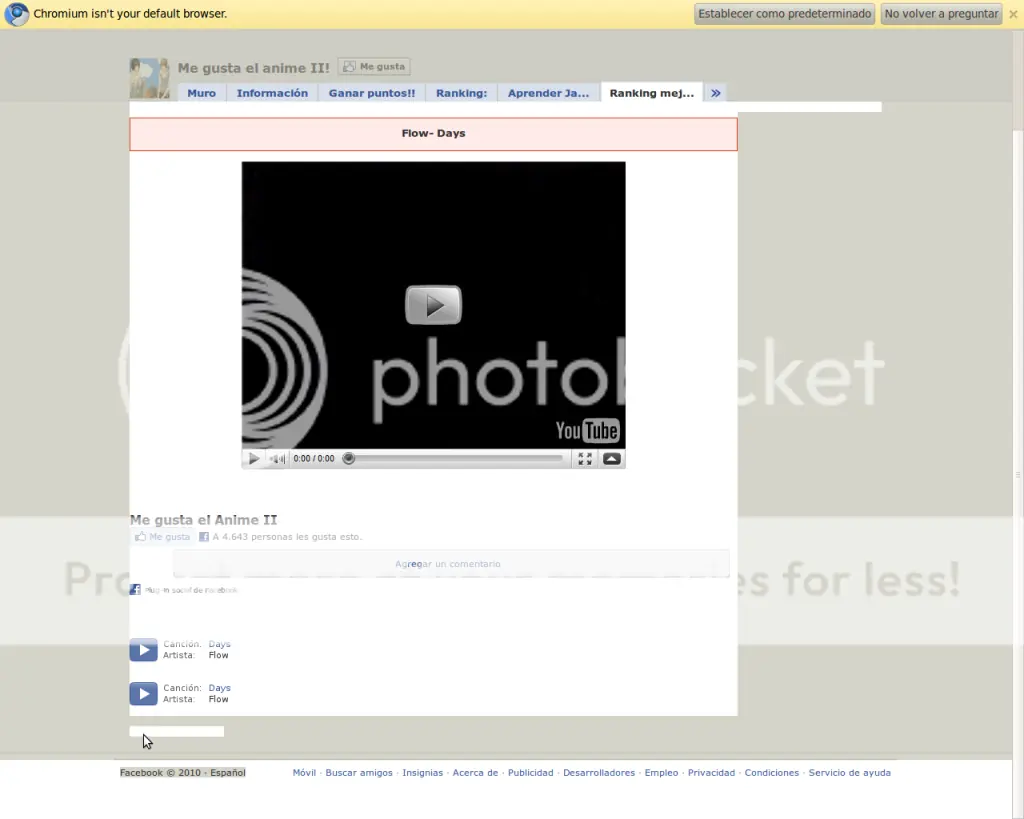Toggle fullscreen on the video player
This screenshot has height=819, width=1024.
pos(585,458)
